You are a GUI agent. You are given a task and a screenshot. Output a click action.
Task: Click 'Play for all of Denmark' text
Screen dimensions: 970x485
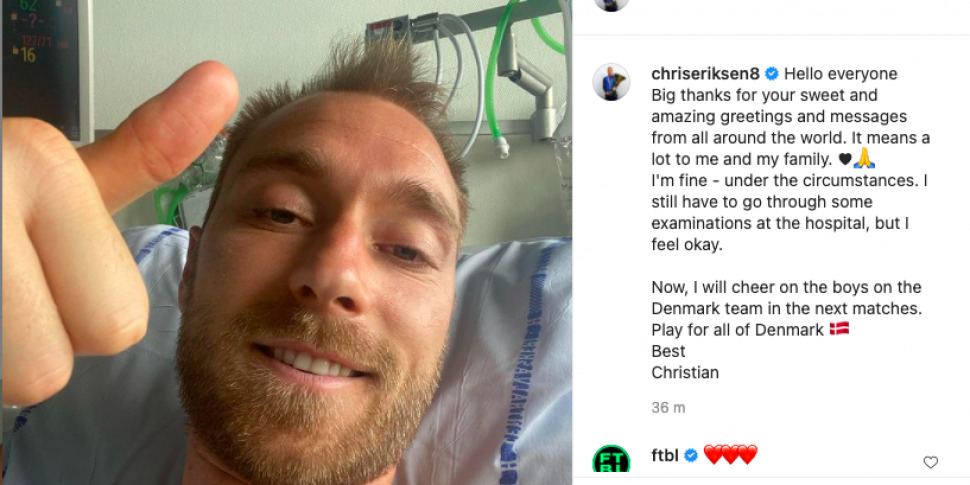coord(737,330)
